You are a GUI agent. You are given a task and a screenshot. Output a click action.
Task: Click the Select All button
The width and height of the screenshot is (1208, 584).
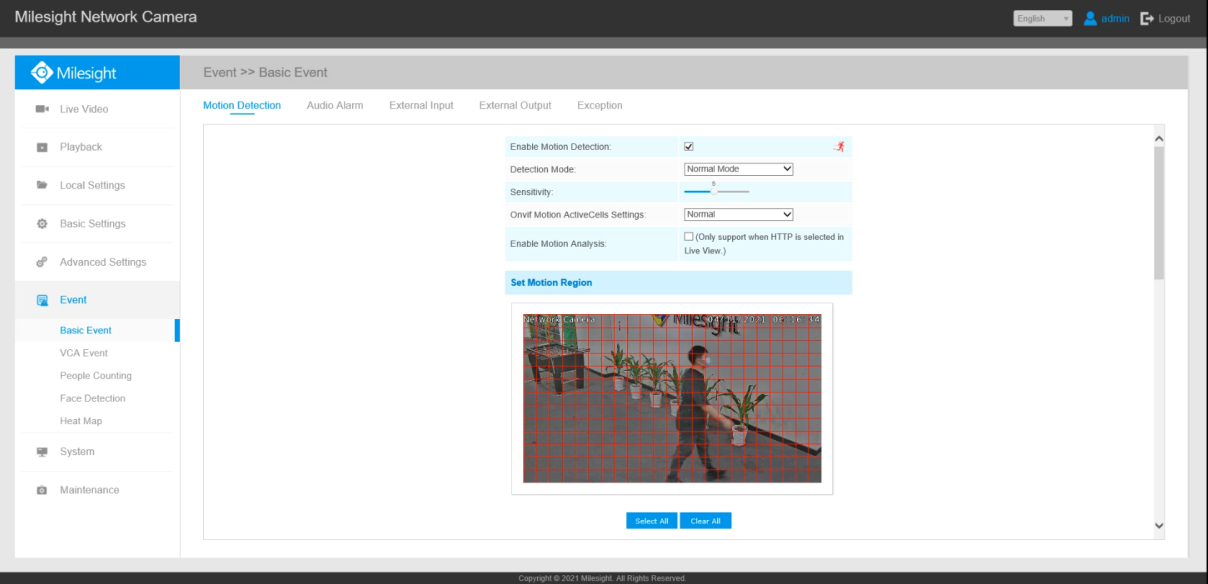coord(652,521)
